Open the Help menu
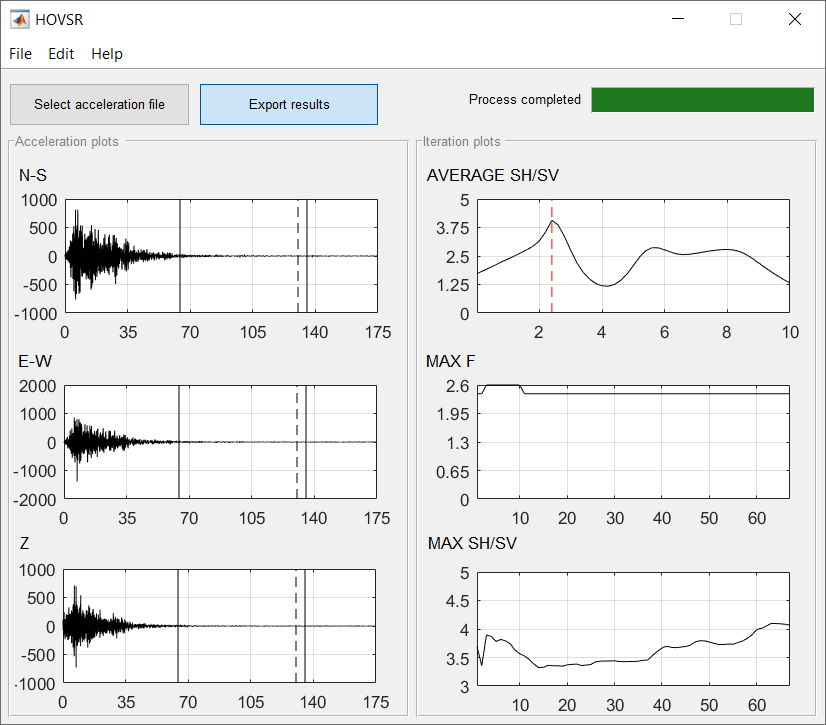The image size is (826, 725). coord(107,54)
